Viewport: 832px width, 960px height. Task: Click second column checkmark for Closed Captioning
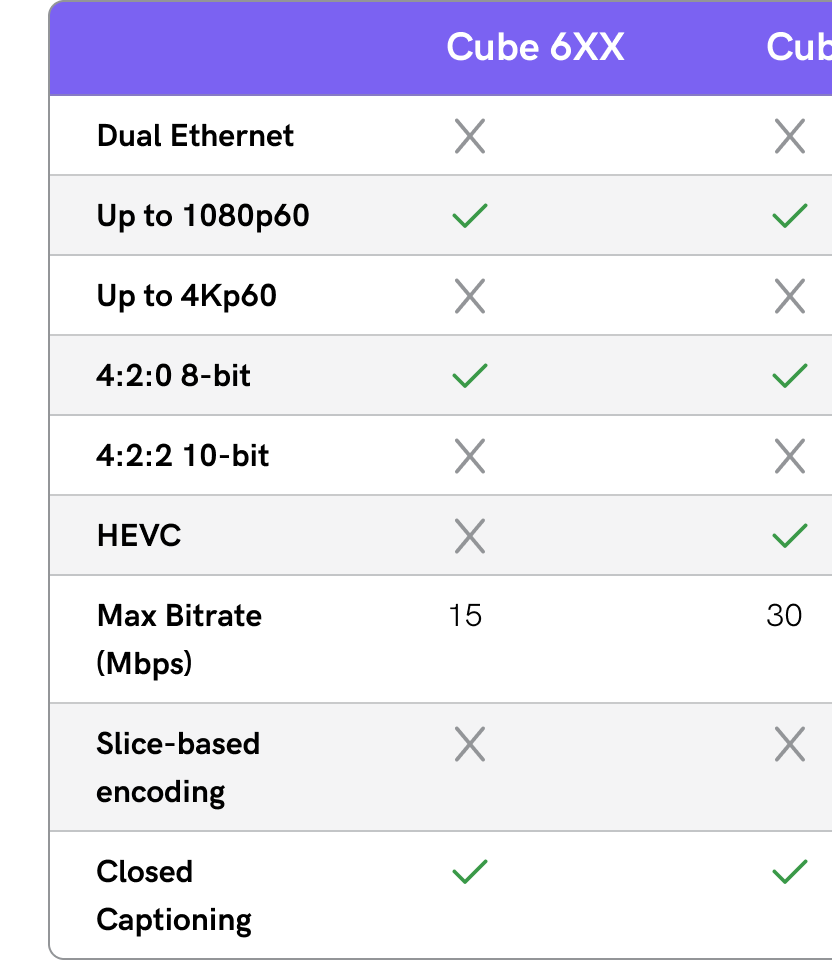789,872
